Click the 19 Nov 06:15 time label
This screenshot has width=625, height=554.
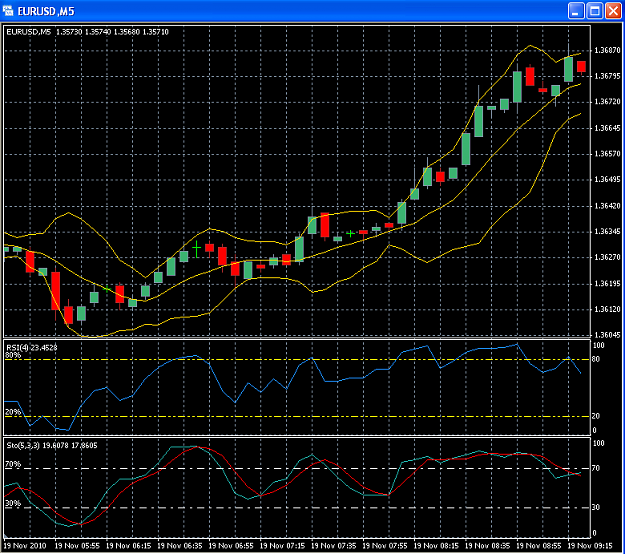click(128, 546)
